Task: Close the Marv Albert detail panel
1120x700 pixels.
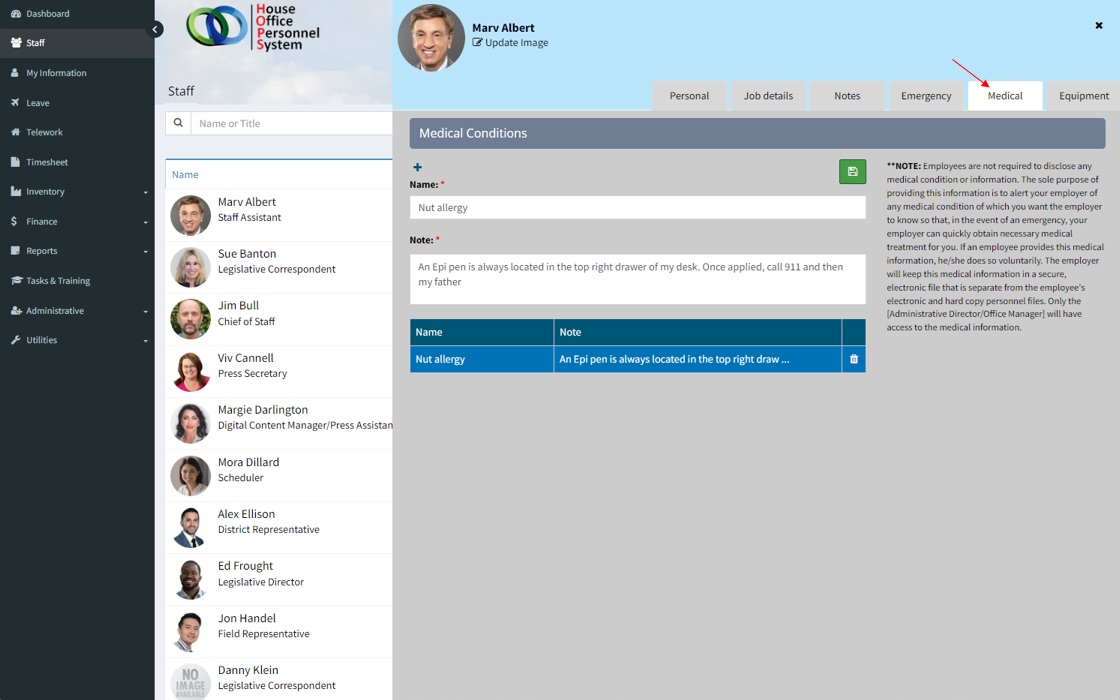Action: click(1098, 26)
